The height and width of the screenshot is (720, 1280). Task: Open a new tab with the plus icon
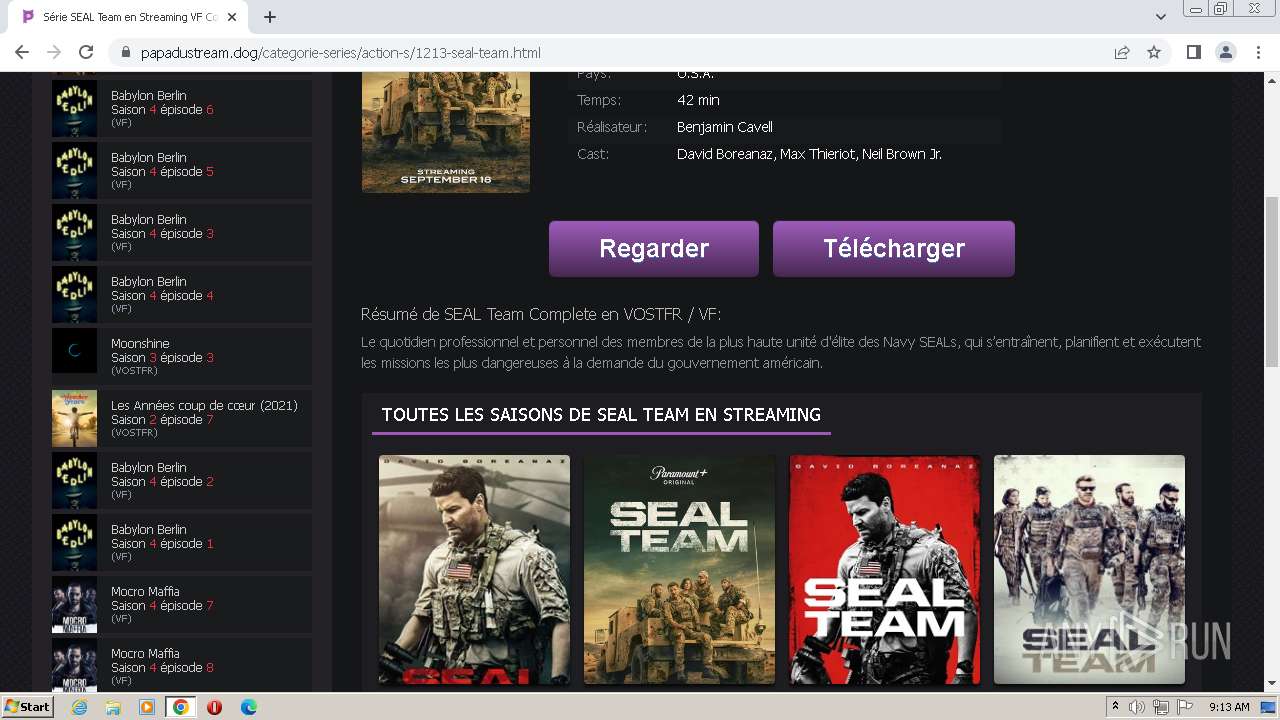coord(270,17)
